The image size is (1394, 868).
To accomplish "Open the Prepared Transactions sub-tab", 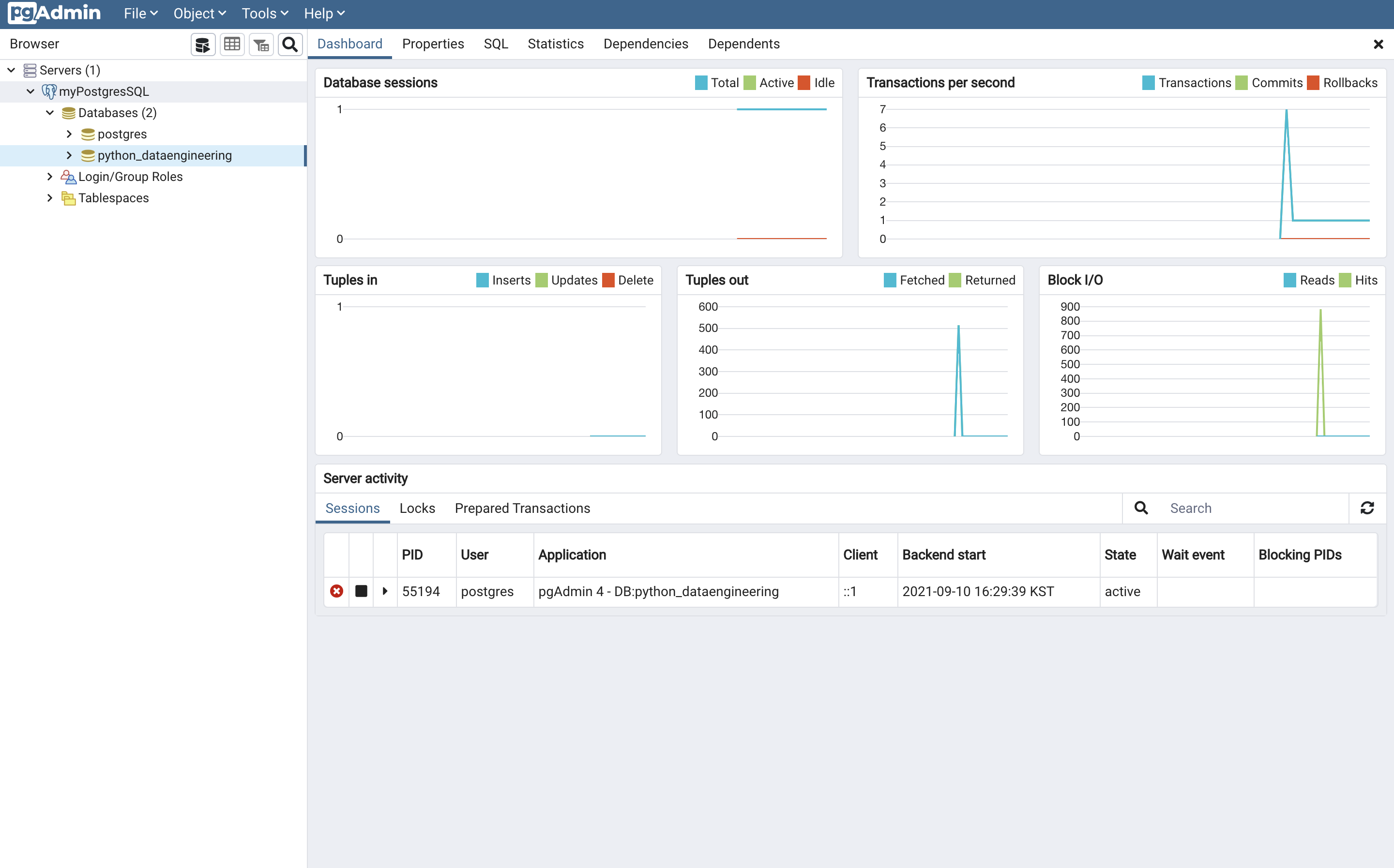I will coord(522,508).
